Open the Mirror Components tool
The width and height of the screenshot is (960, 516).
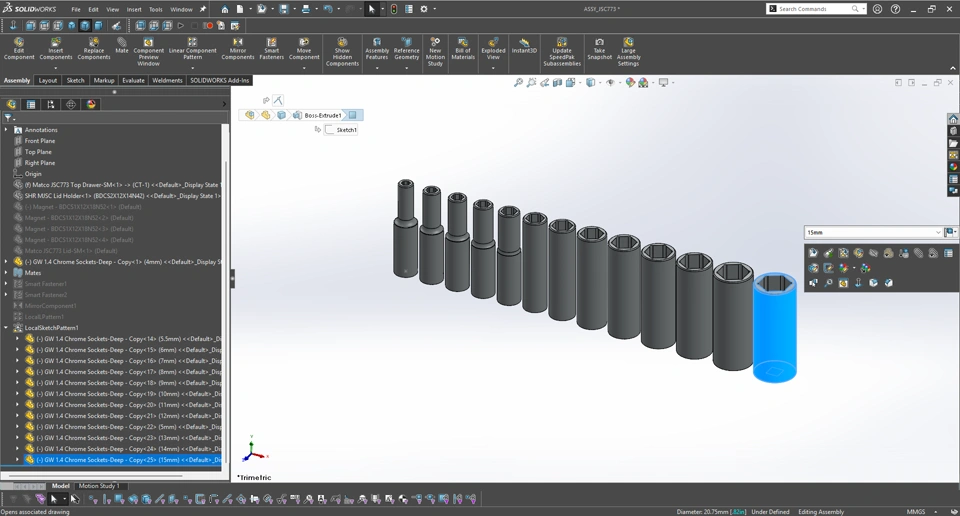pos(238,48)
